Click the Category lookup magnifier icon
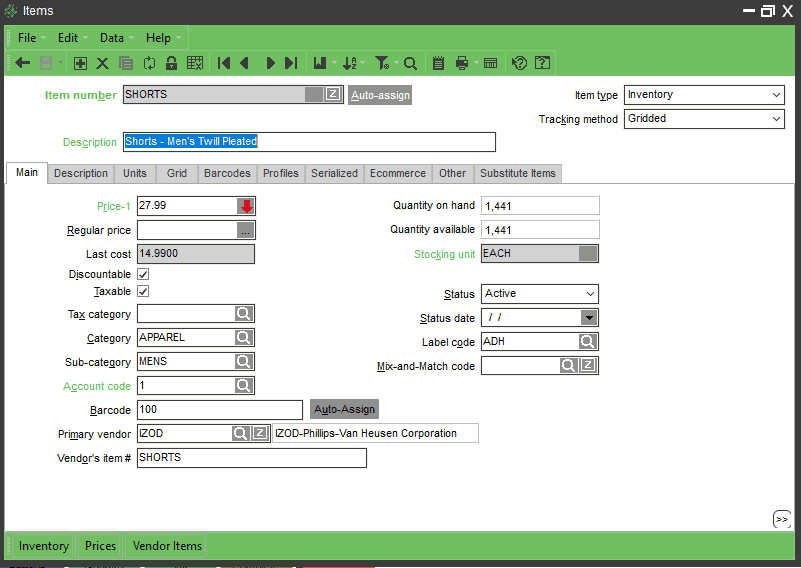 click(244, 338)
